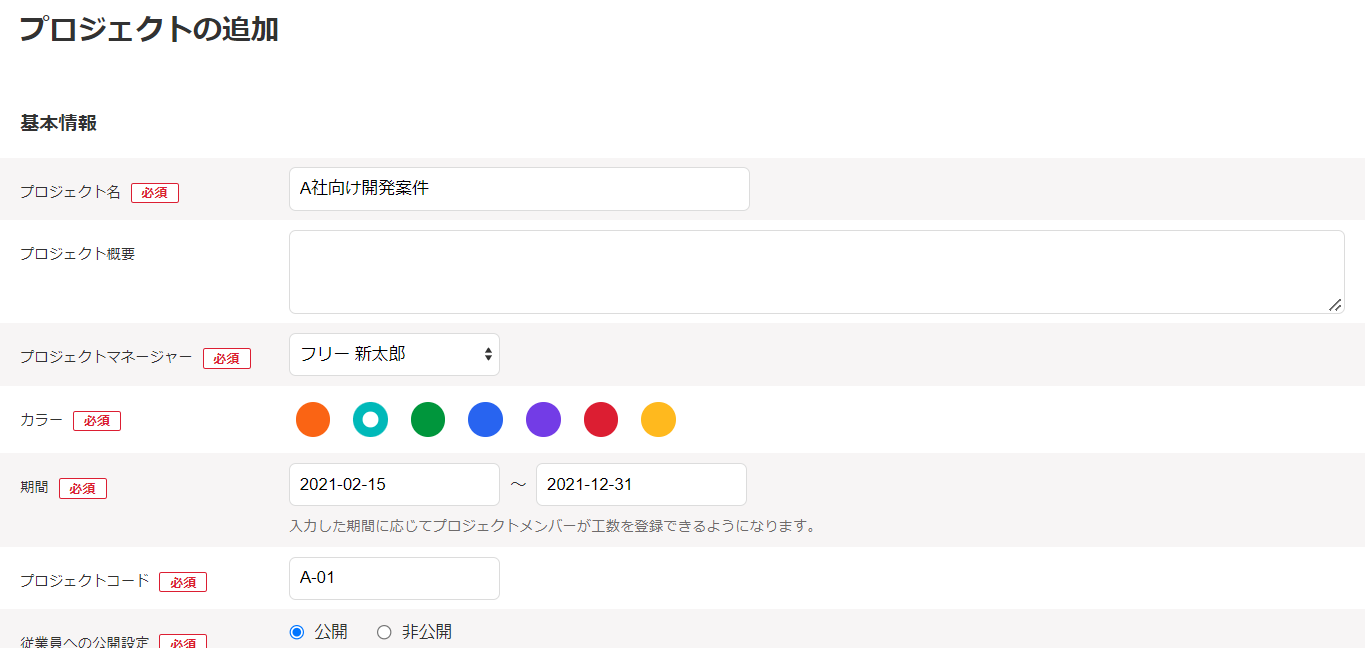This screenshot has height=648, width=1365.
Task: Select the purple color swatch
Action: (543, 420)
